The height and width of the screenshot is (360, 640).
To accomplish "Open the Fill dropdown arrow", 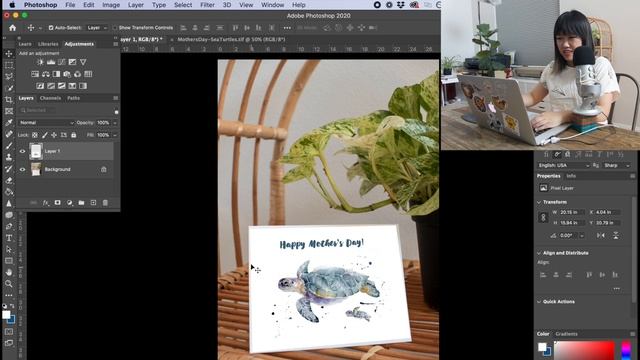I will (115, 135).
